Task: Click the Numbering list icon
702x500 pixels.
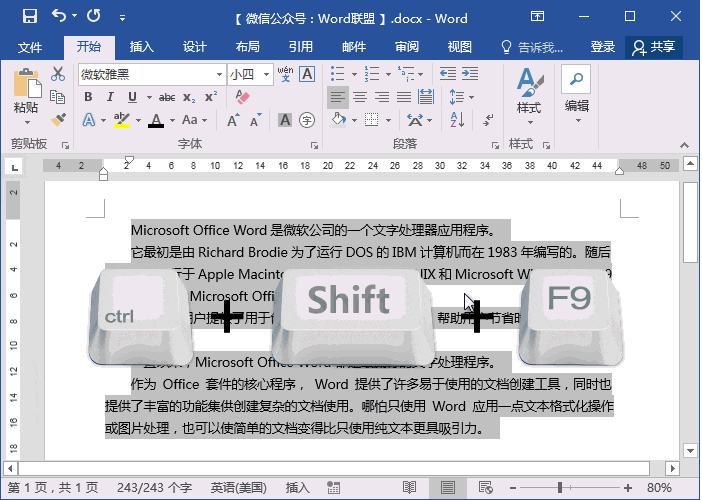Action: coord(372,74)
